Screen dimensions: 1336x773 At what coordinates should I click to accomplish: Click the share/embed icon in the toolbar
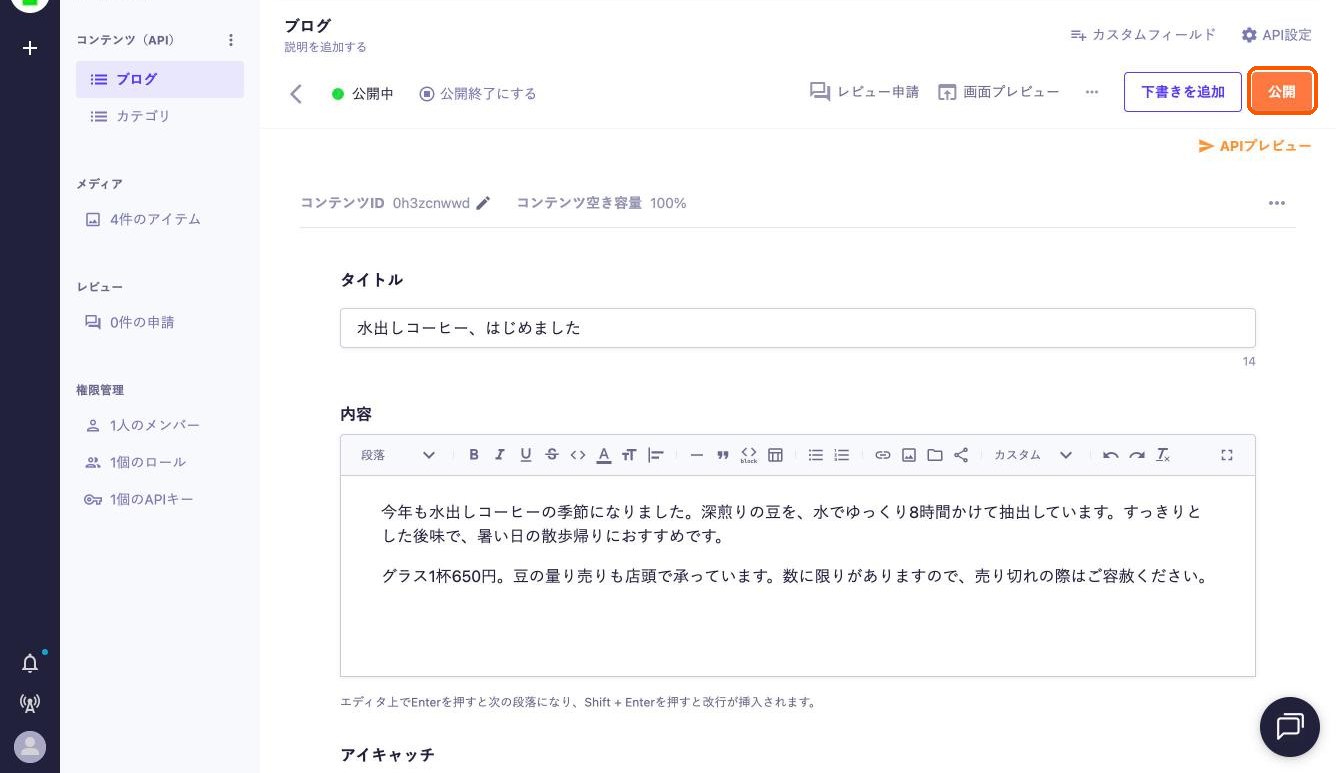pyautogui.click(x=961, y=455)
